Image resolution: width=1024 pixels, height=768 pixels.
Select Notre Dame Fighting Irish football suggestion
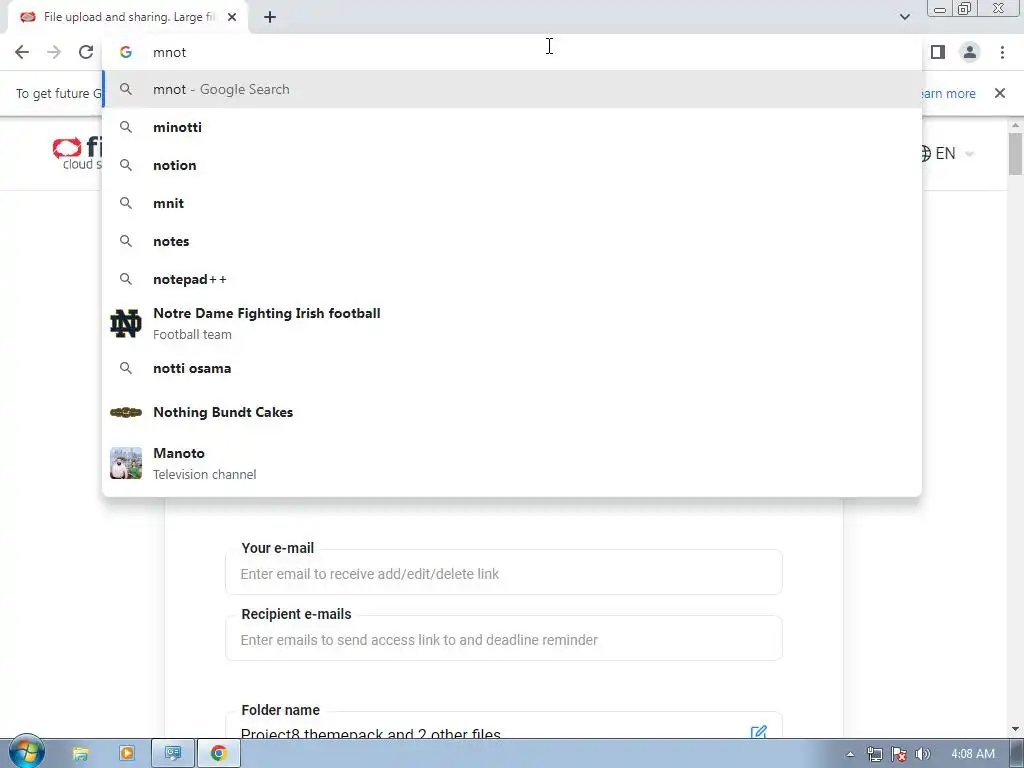click(x=512, y=324)
